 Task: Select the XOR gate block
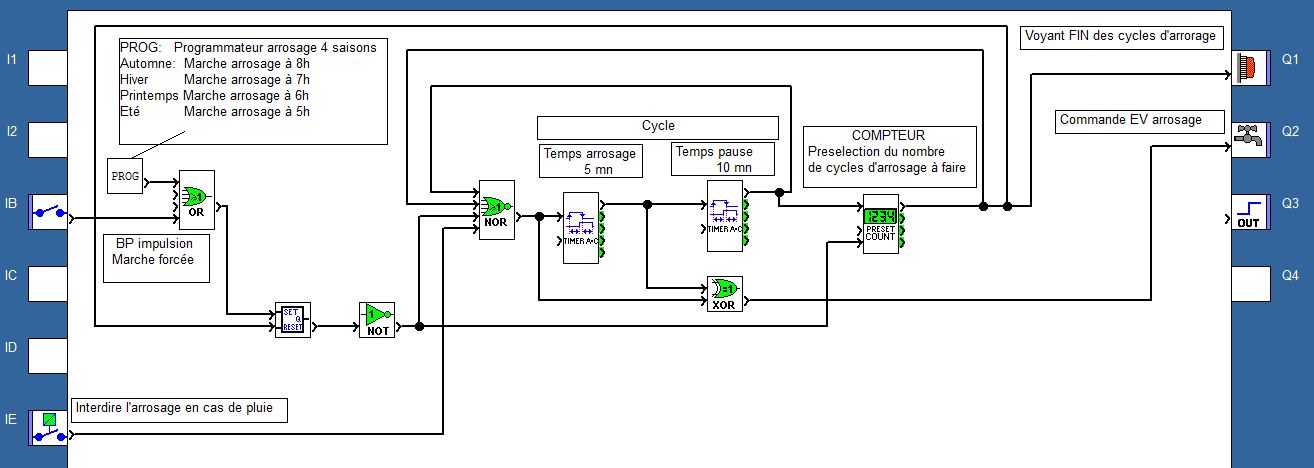click(724, 295)
